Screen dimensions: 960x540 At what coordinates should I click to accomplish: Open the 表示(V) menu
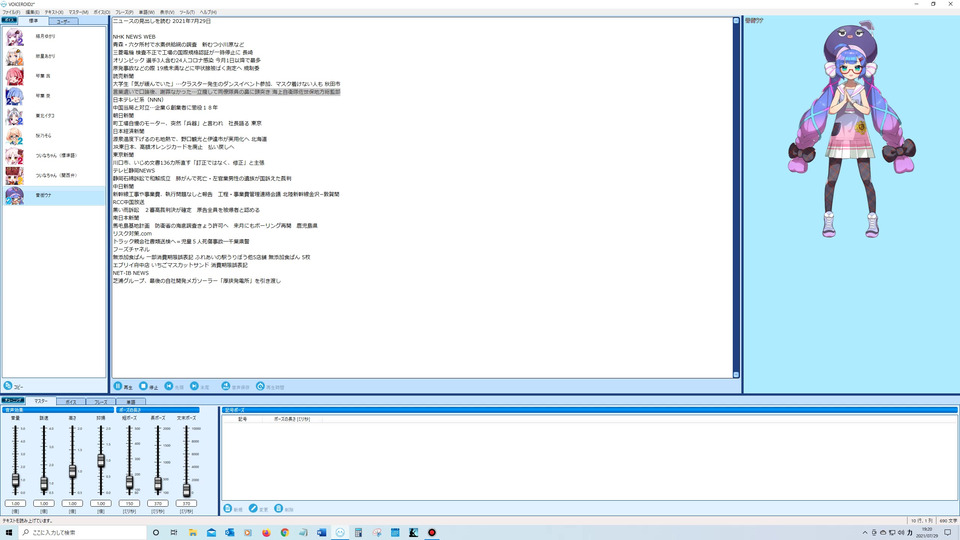(x=167, y=12)
